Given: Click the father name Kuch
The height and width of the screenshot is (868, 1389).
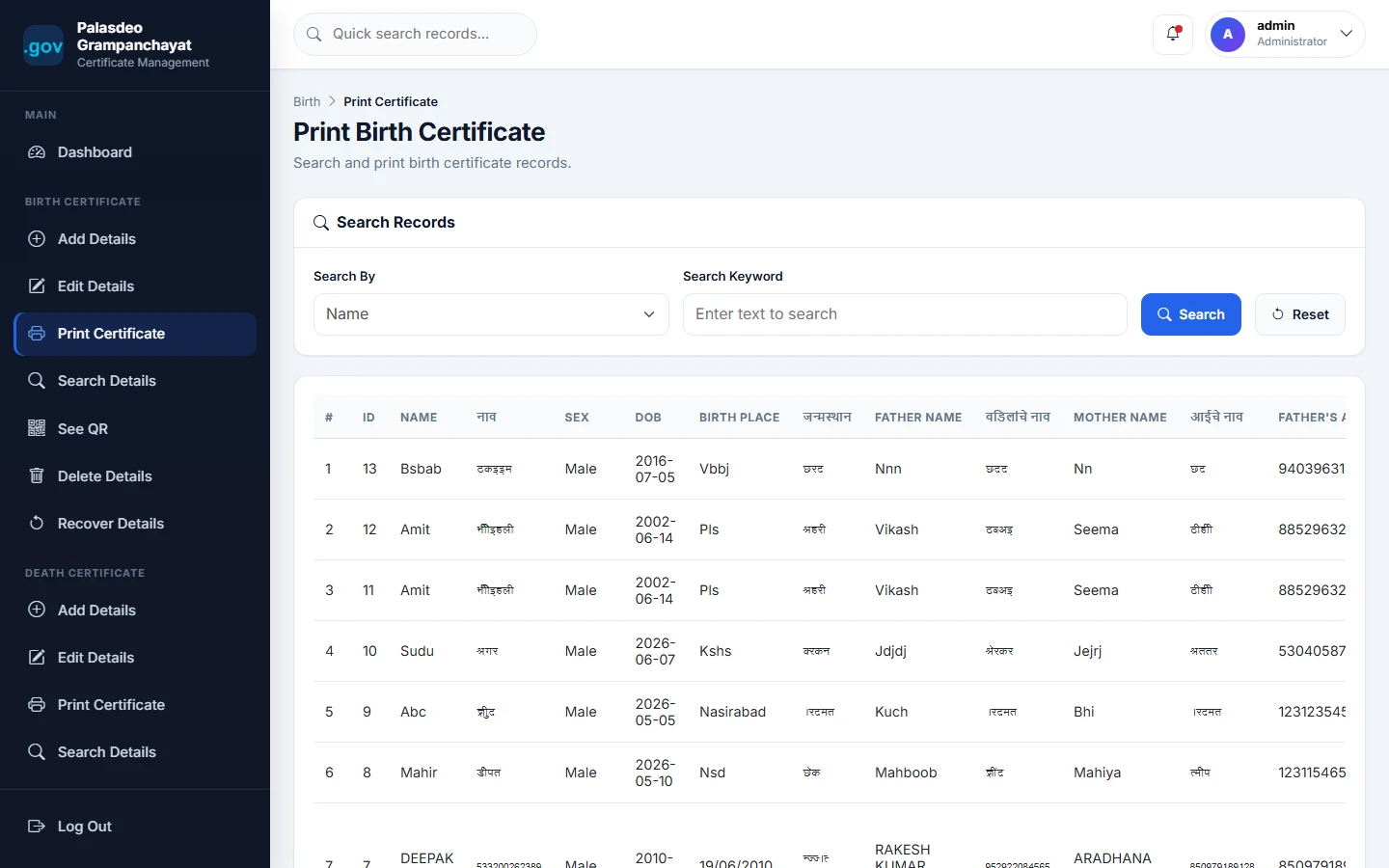Looking at the screenshot, I should click(891, 712).
